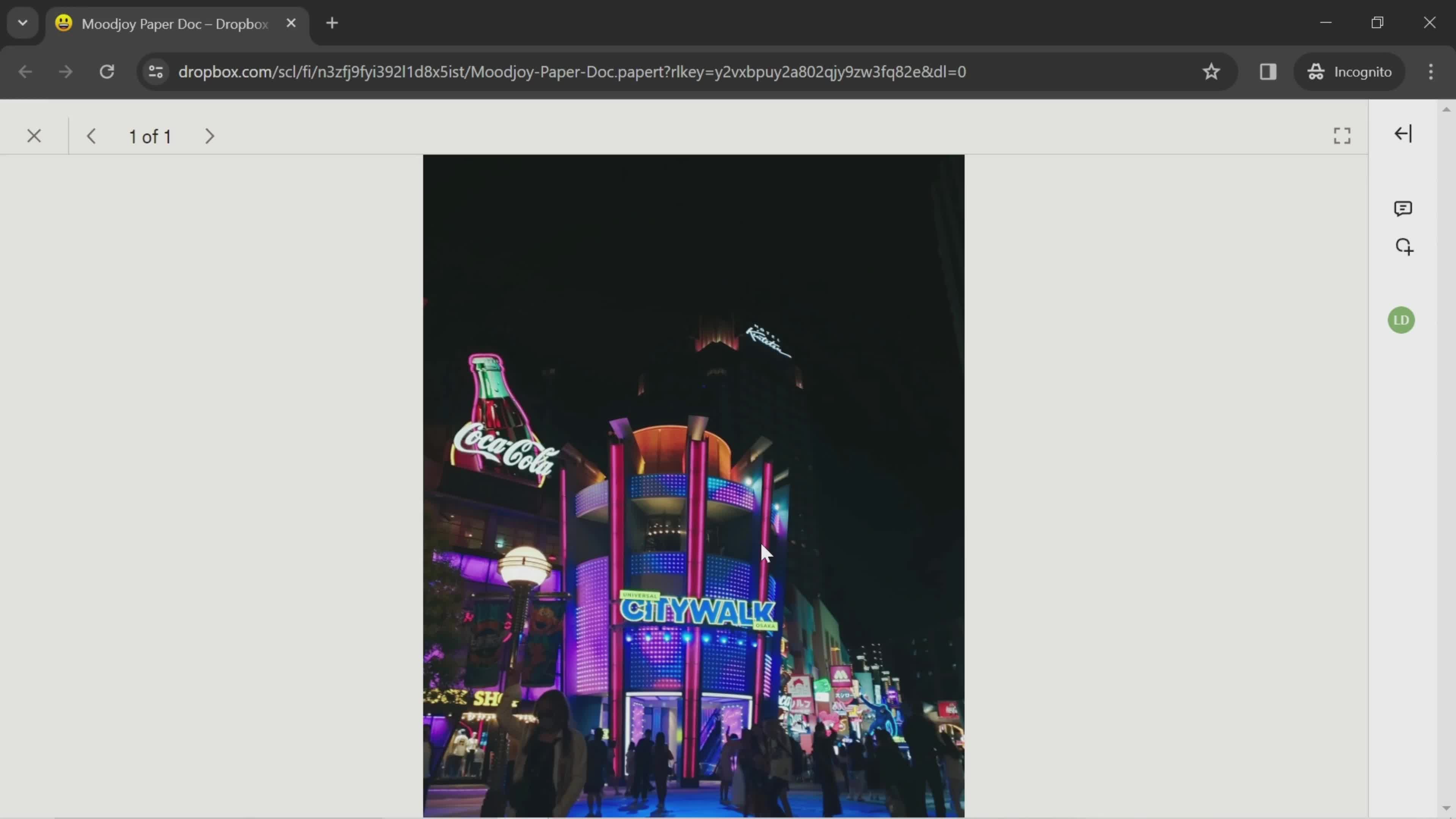The height and width of the screenshot is (819, 1456).
Task: Bookmark this tab with star
Action: tap(1211, 72)
